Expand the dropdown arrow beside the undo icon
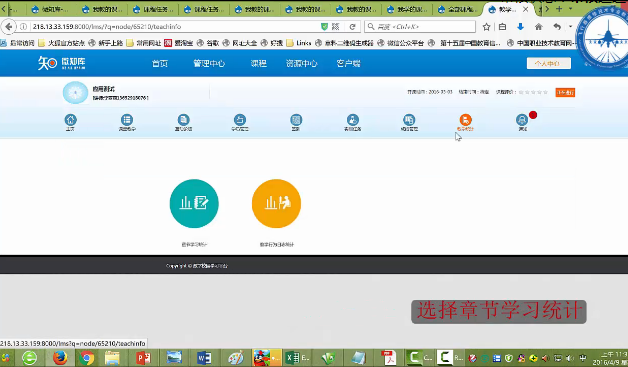Screen dimensions: 628x367 (570, 26)
